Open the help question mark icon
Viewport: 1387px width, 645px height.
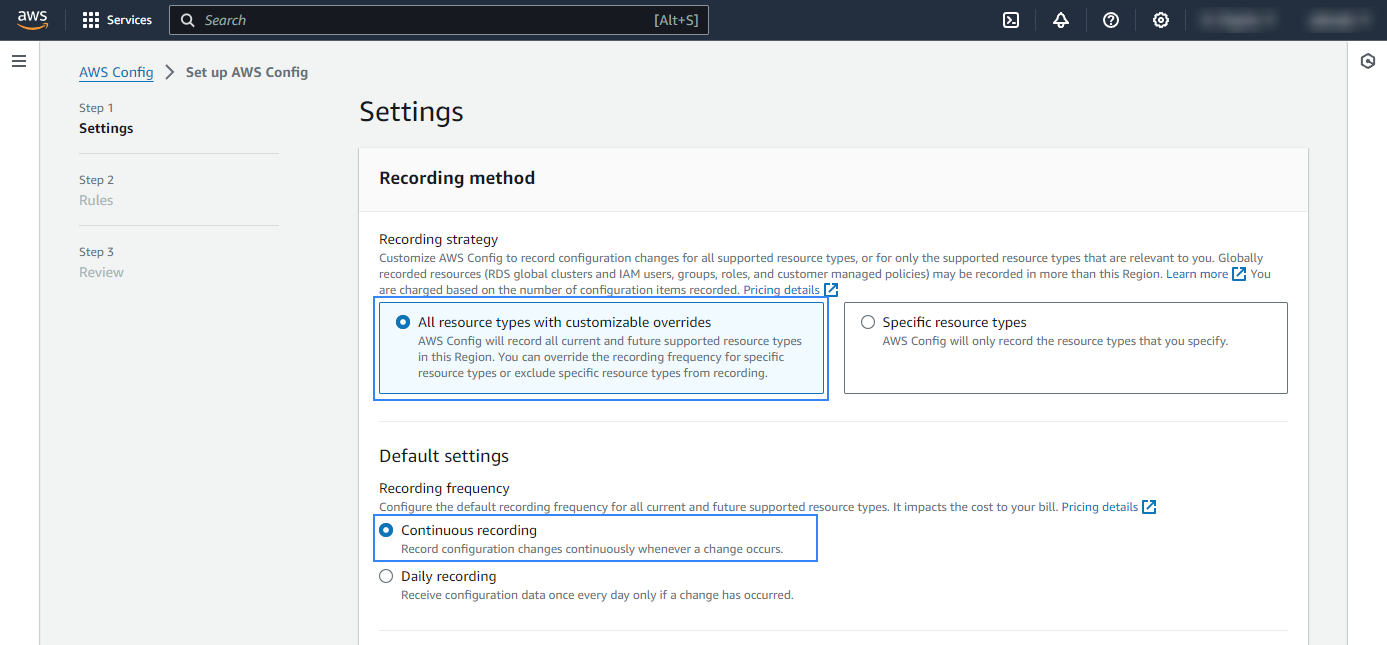click(x=1111, y=20)
